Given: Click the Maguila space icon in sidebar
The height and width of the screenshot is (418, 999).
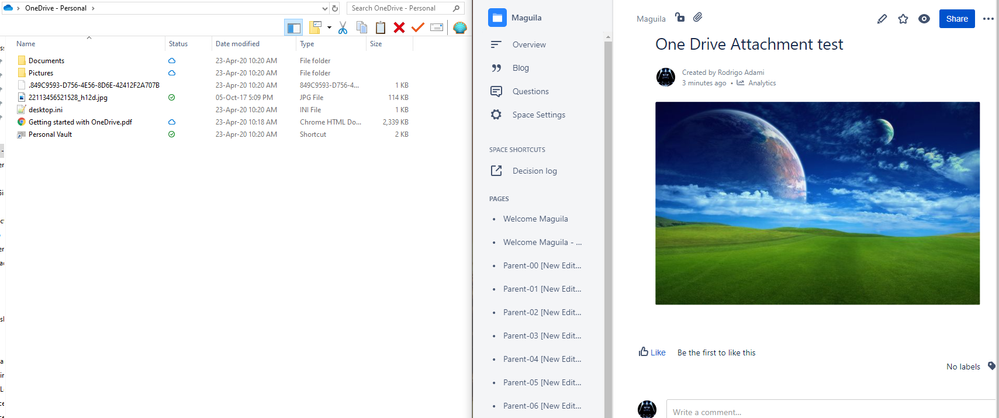Looking at the screenshot, I should [x=497, y=17].
